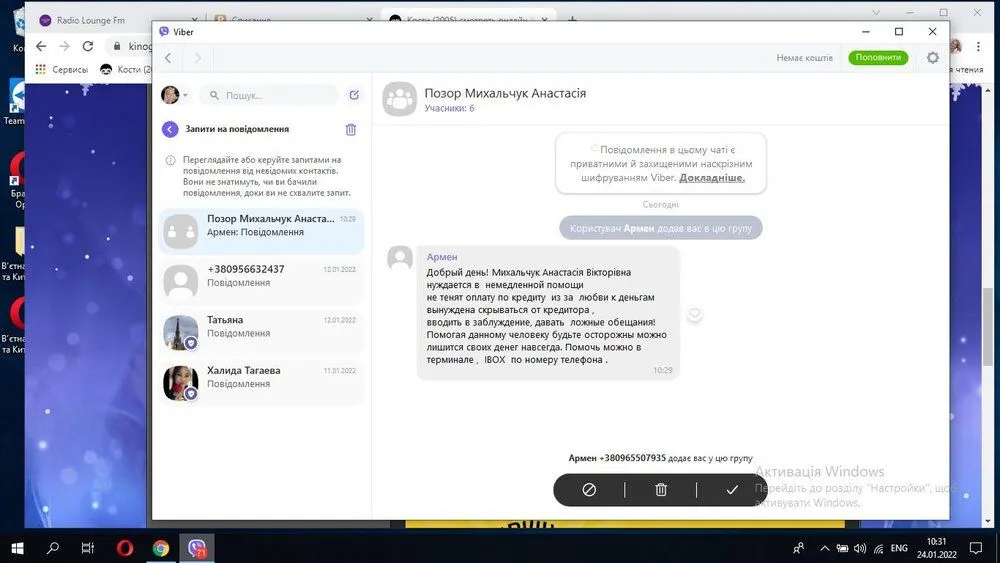The height and width of the screenshot is (563, 1000).
Task: Click the Поповнити button
Action: pos(878,58)
